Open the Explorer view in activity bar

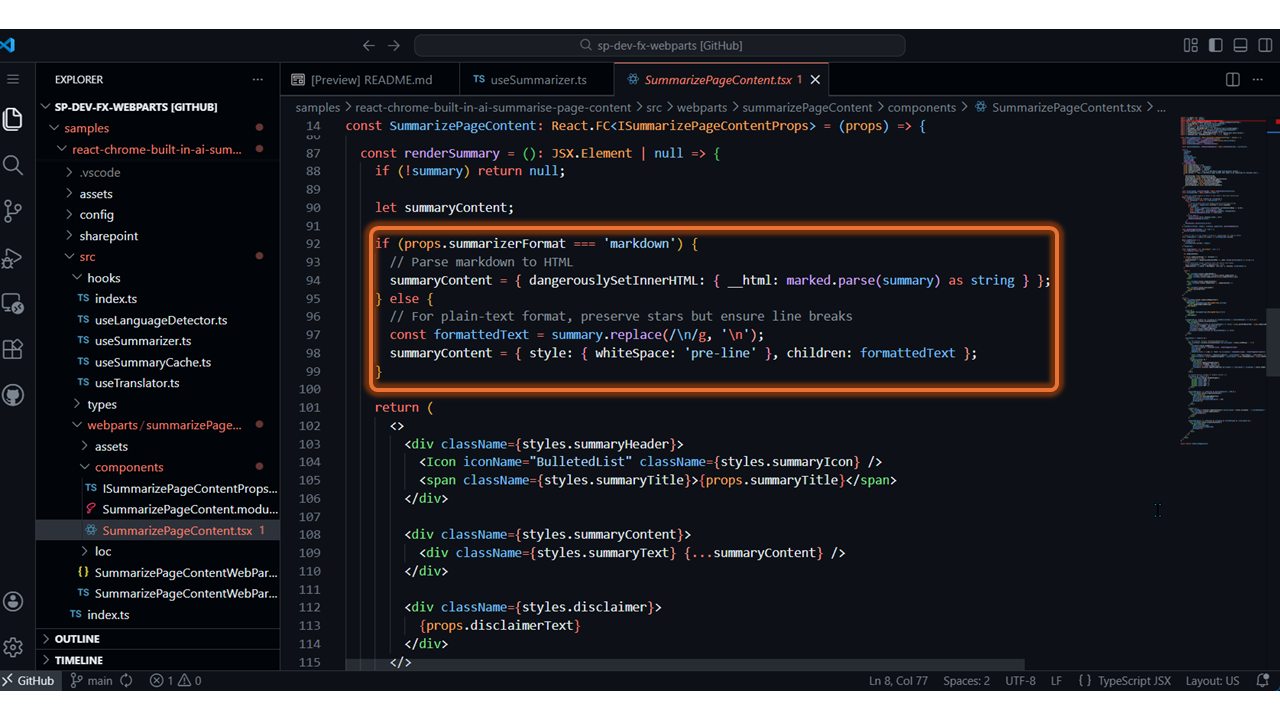(x=13, y=119)
